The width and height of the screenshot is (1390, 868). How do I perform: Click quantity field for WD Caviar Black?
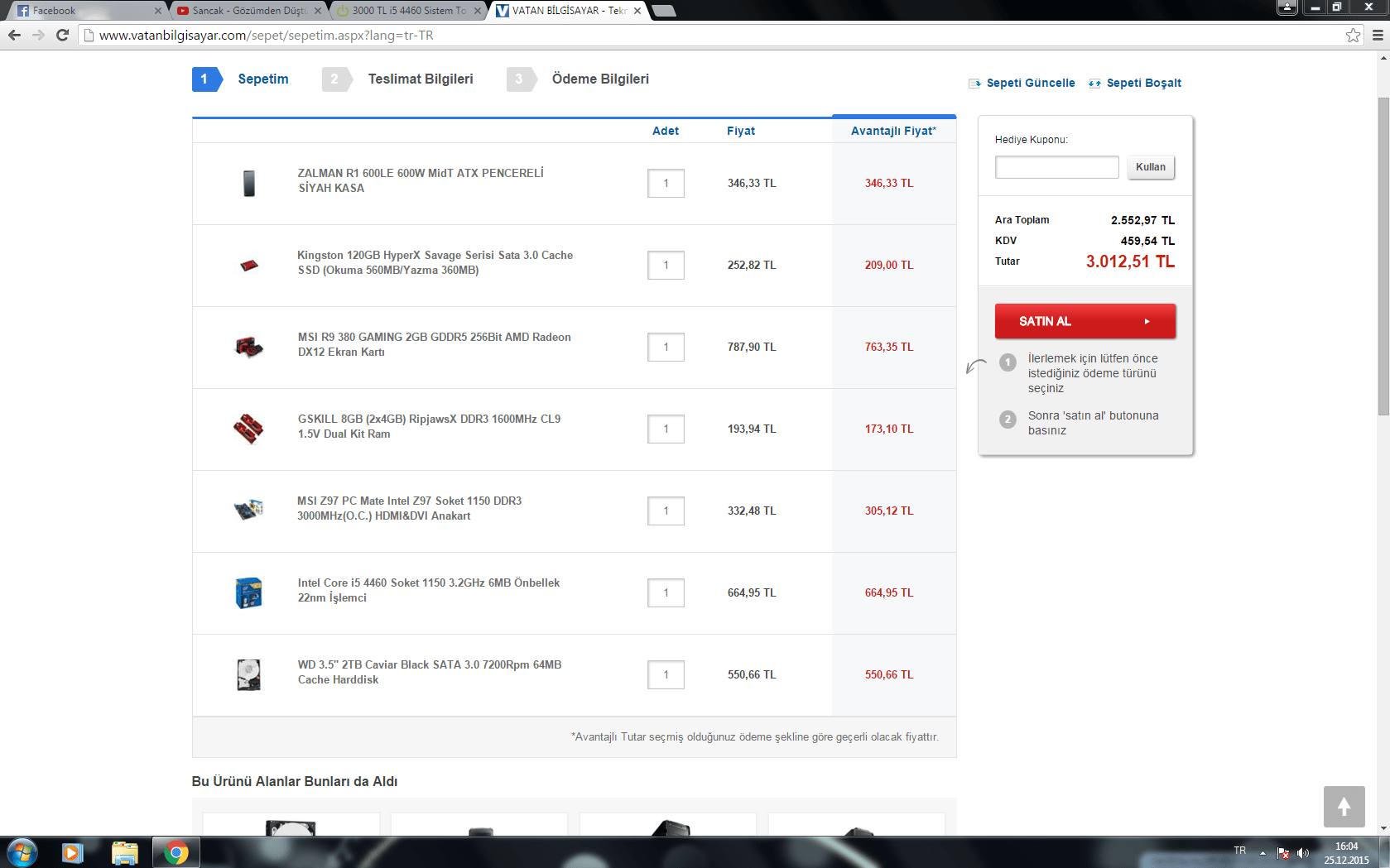666,674
